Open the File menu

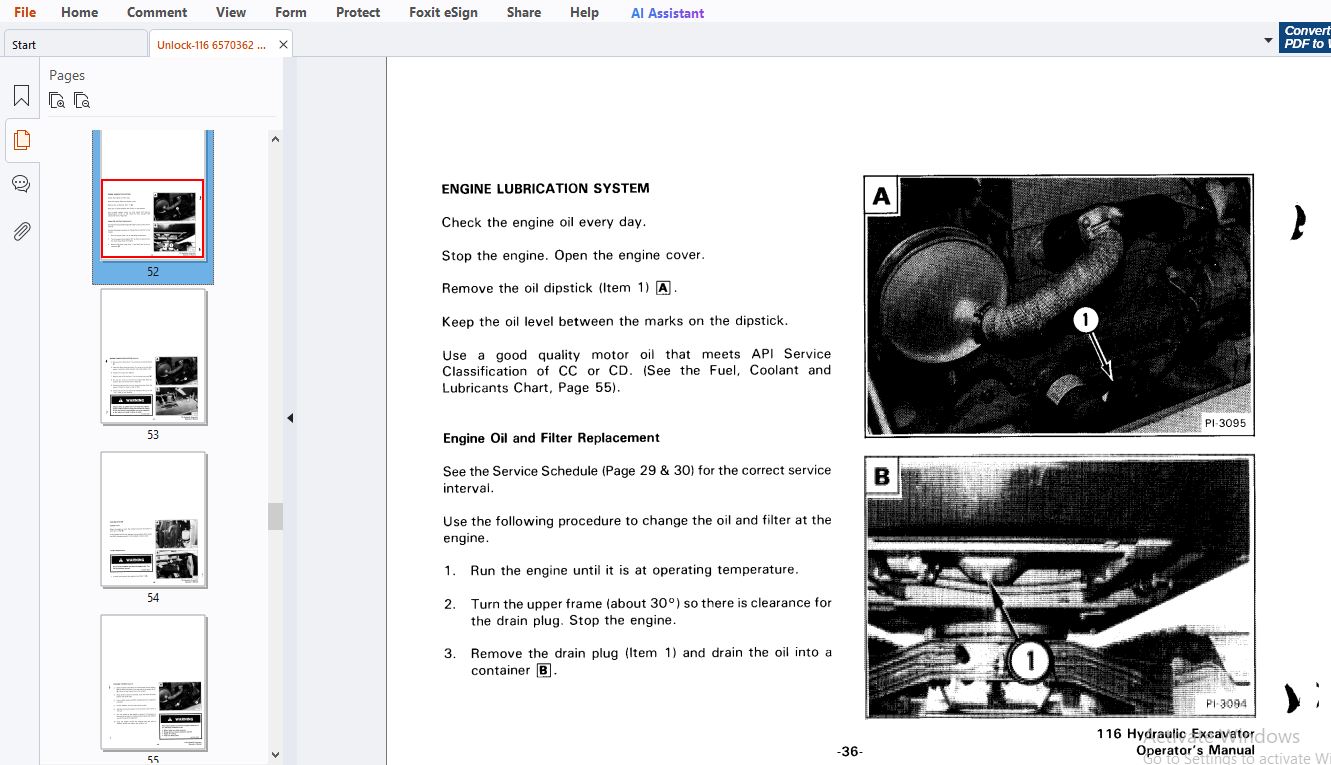click(24, 12)
